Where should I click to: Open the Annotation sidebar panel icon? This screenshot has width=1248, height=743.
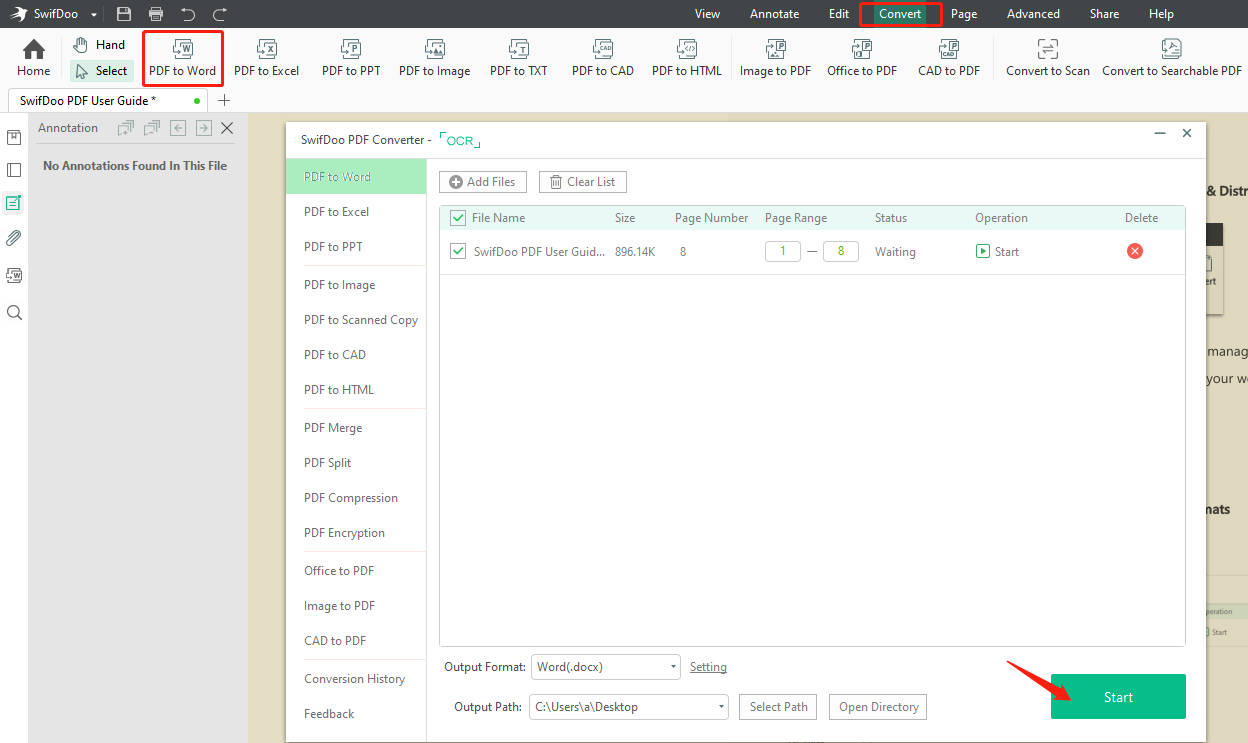click(x=14, y=203)
